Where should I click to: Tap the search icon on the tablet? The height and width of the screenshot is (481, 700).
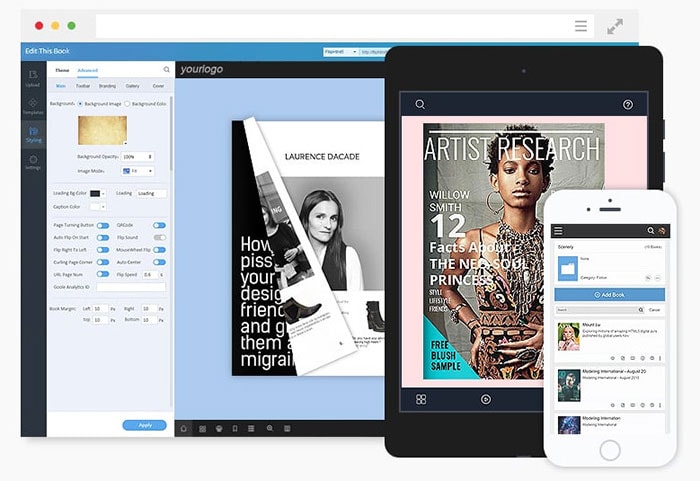pyautogui.click(x=420, y=105)
